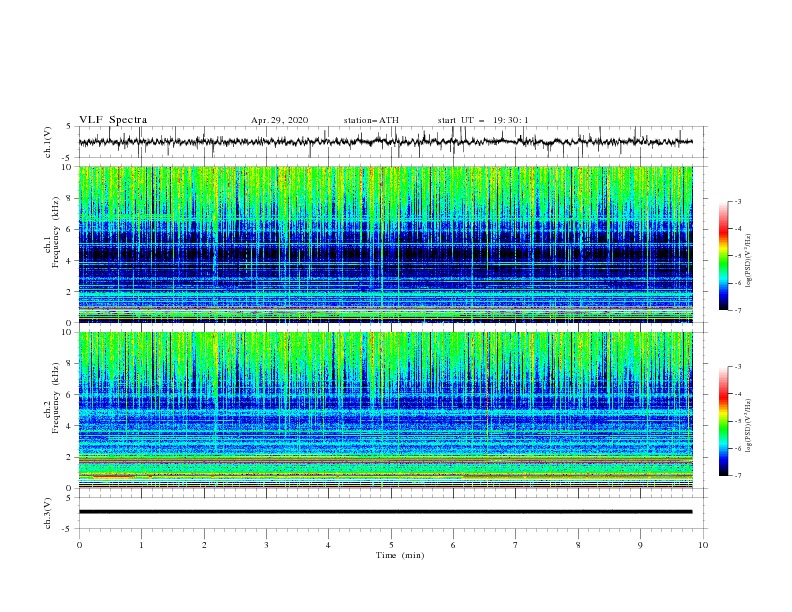The width and height of the screenshot is (792, 612).
Task: Click the '-5' tick on the ch.3(V) axis
Action: (68, 529)
